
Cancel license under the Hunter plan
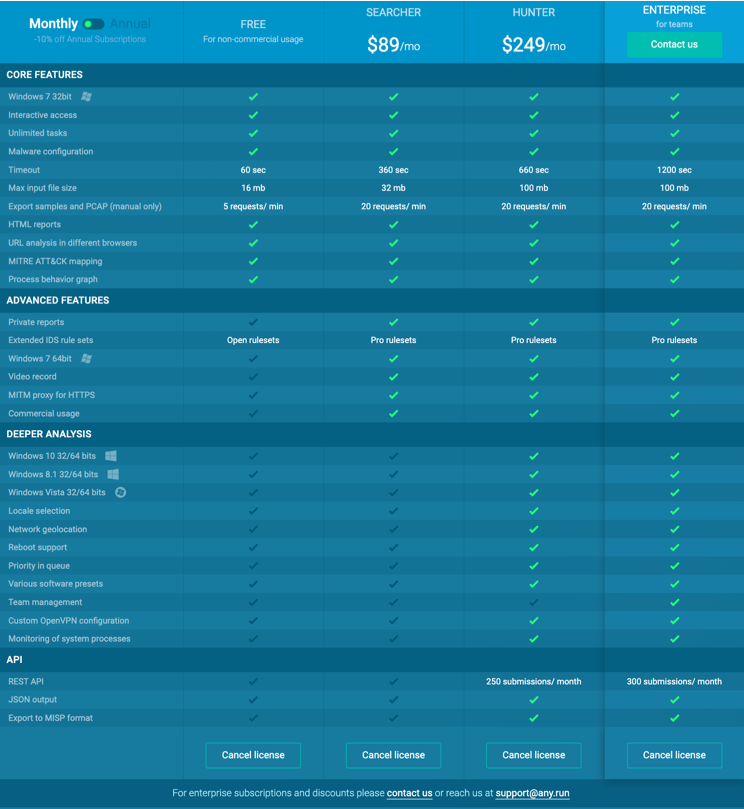pyautogui.click(x=533, y=755)
